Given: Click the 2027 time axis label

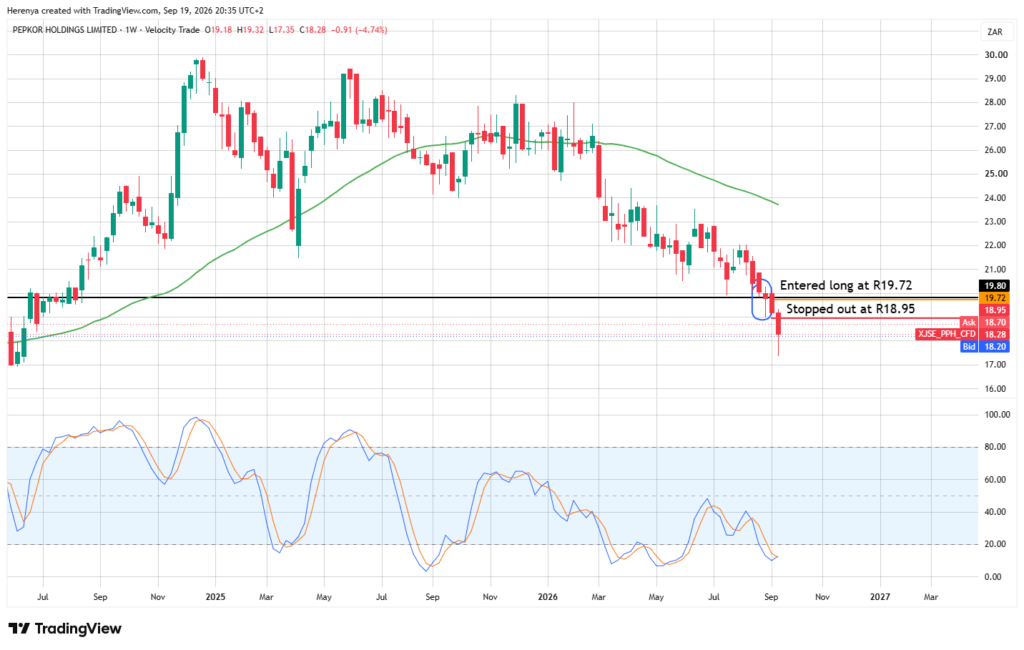Looking at the screenshot, I should click(x=880, y=597).
